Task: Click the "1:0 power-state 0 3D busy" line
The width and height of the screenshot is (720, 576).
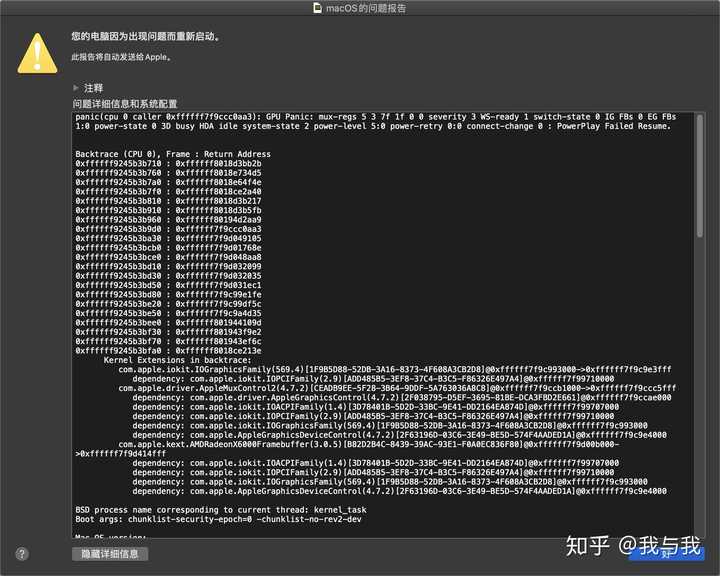Action: coord(373,126)
